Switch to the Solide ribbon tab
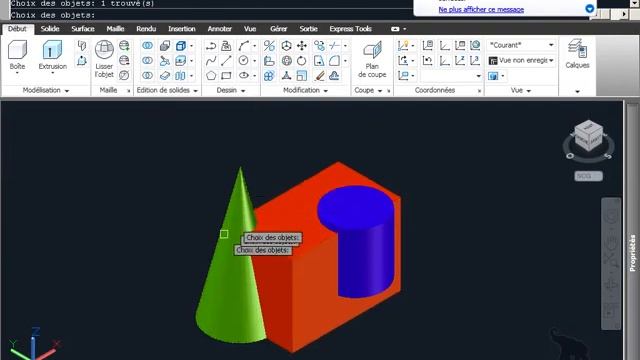Screen dimensions: 640x360 coord(50,29)
